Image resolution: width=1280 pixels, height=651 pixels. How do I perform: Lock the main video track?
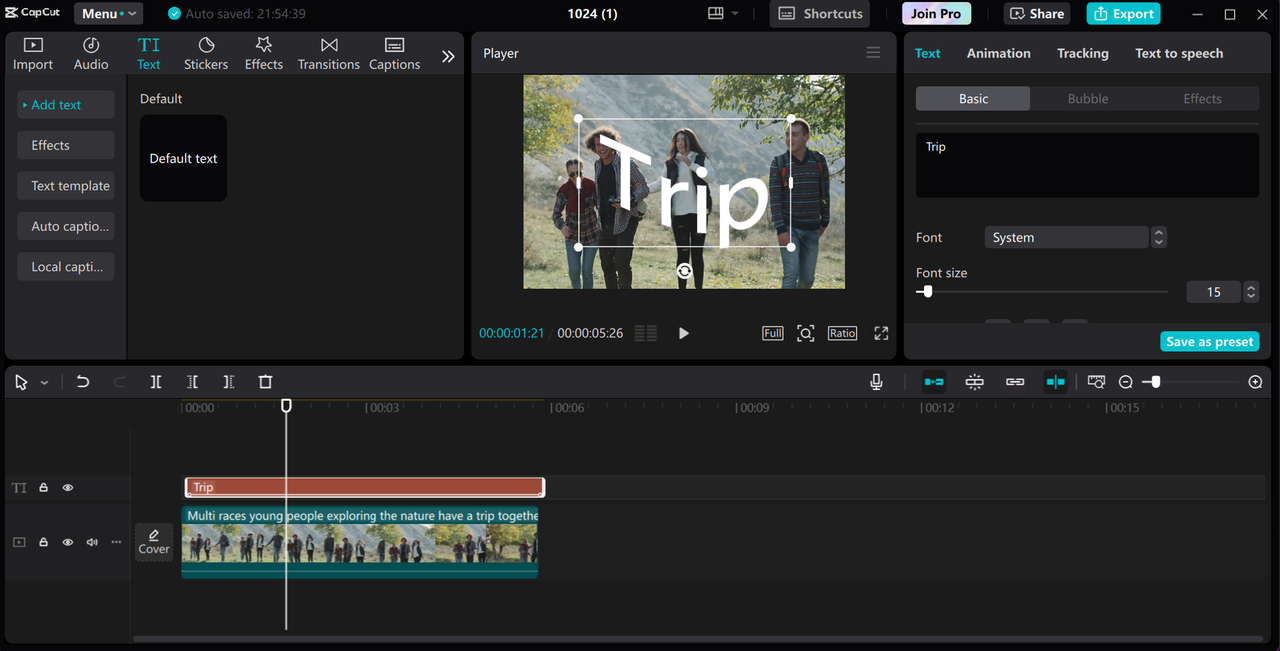point(44,542)
